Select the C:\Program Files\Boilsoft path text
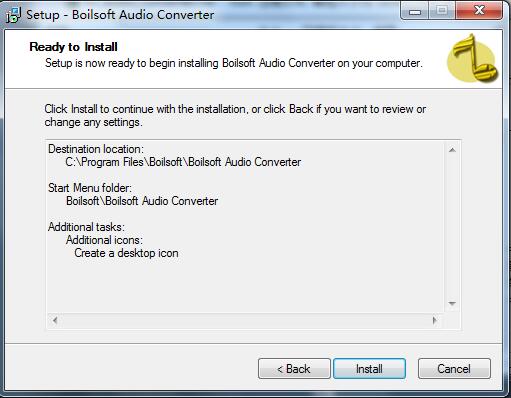Viewport: 511px width, 398px height. click(x=183, y=162)
